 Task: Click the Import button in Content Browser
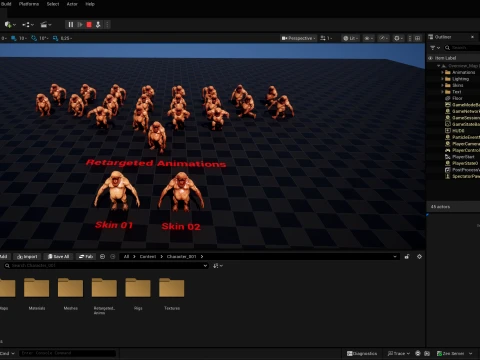[27, 257]
